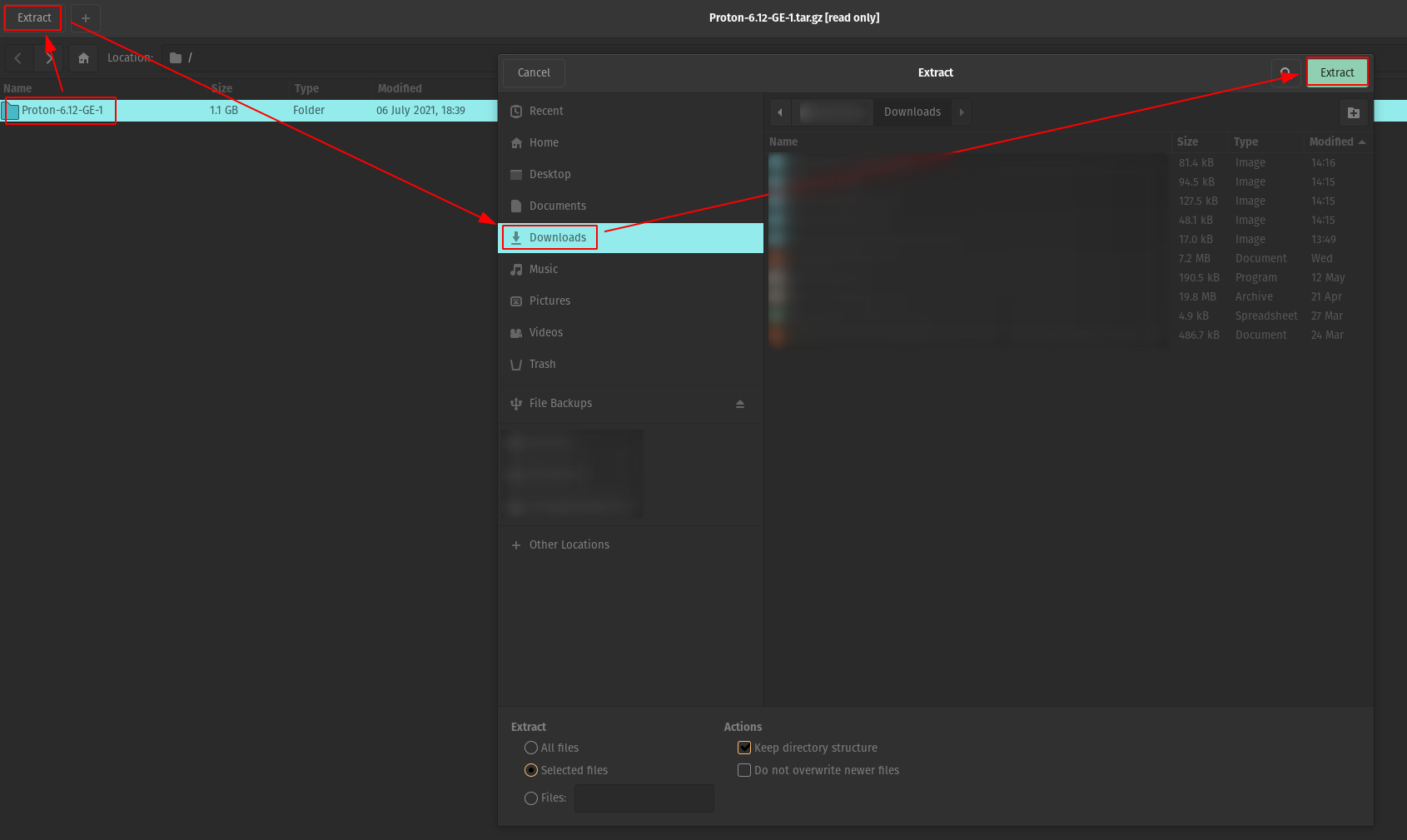Go back using the archive back arrow
This screenshot has width=1407, height=840.
click(18, 58)
